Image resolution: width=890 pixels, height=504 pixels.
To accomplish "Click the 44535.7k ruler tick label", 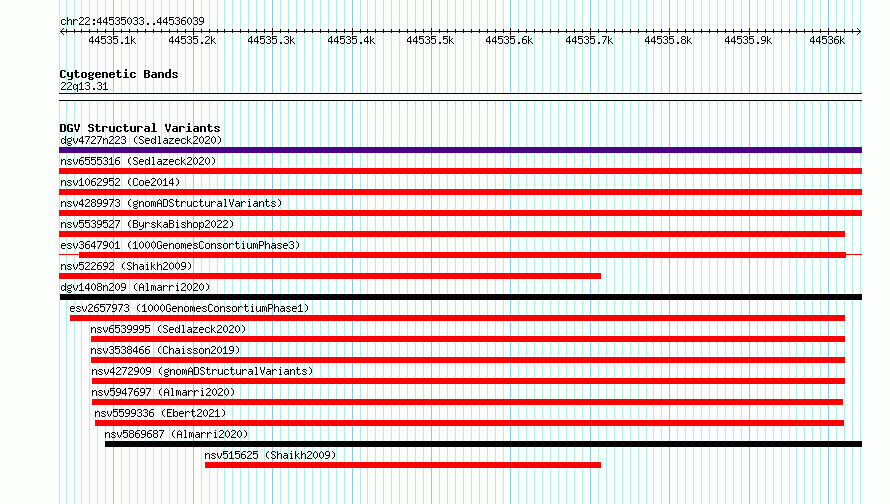I will pyautogui.click(x=589, y=40).
